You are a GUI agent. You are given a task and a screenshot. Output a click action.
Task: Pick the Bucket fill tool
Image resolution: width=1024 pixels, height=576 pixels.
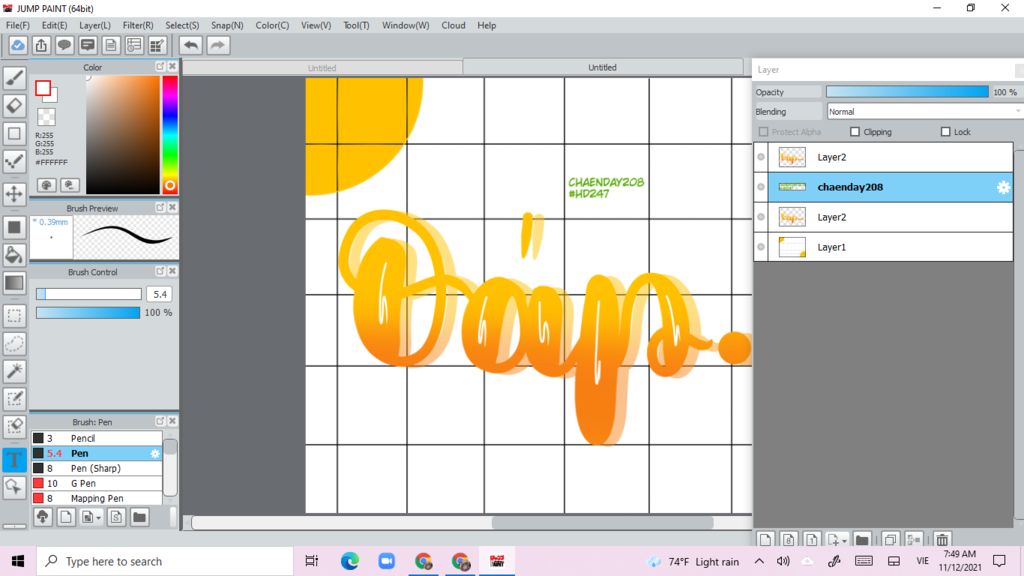click(14, 255)
